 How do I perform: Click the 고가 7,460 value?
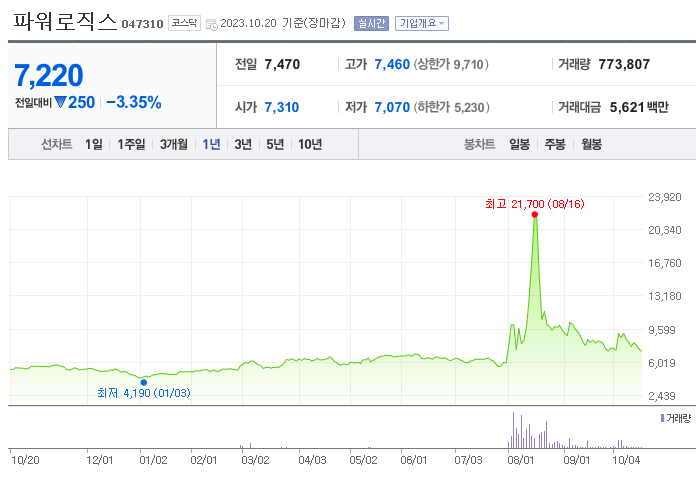(392, 64)
